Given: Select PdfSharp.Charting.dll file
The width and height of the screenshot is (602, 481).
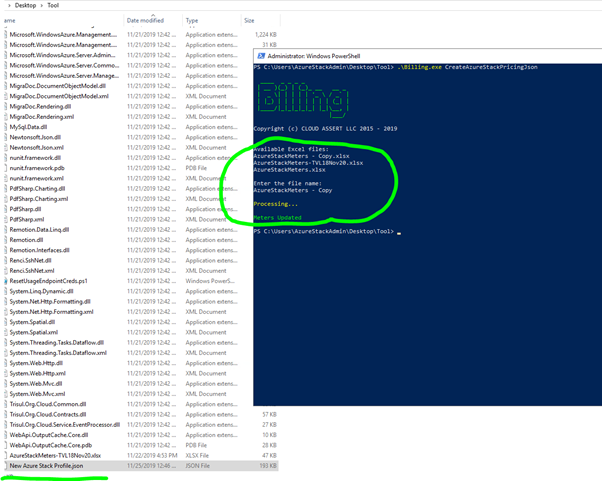Looking at the screenshot, I should (x=37, y=188).
